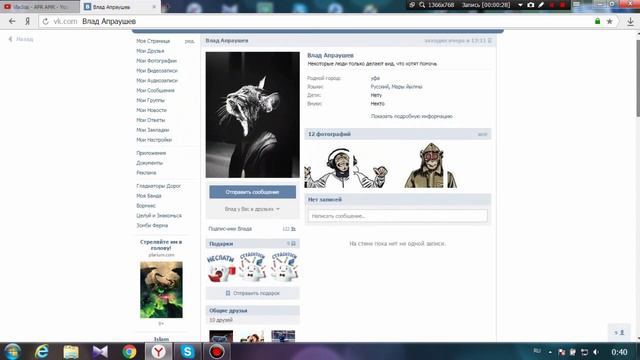Screen dimensions: 640x360
Task: Click the Отправить сообщение button
Action: [252, 192]
